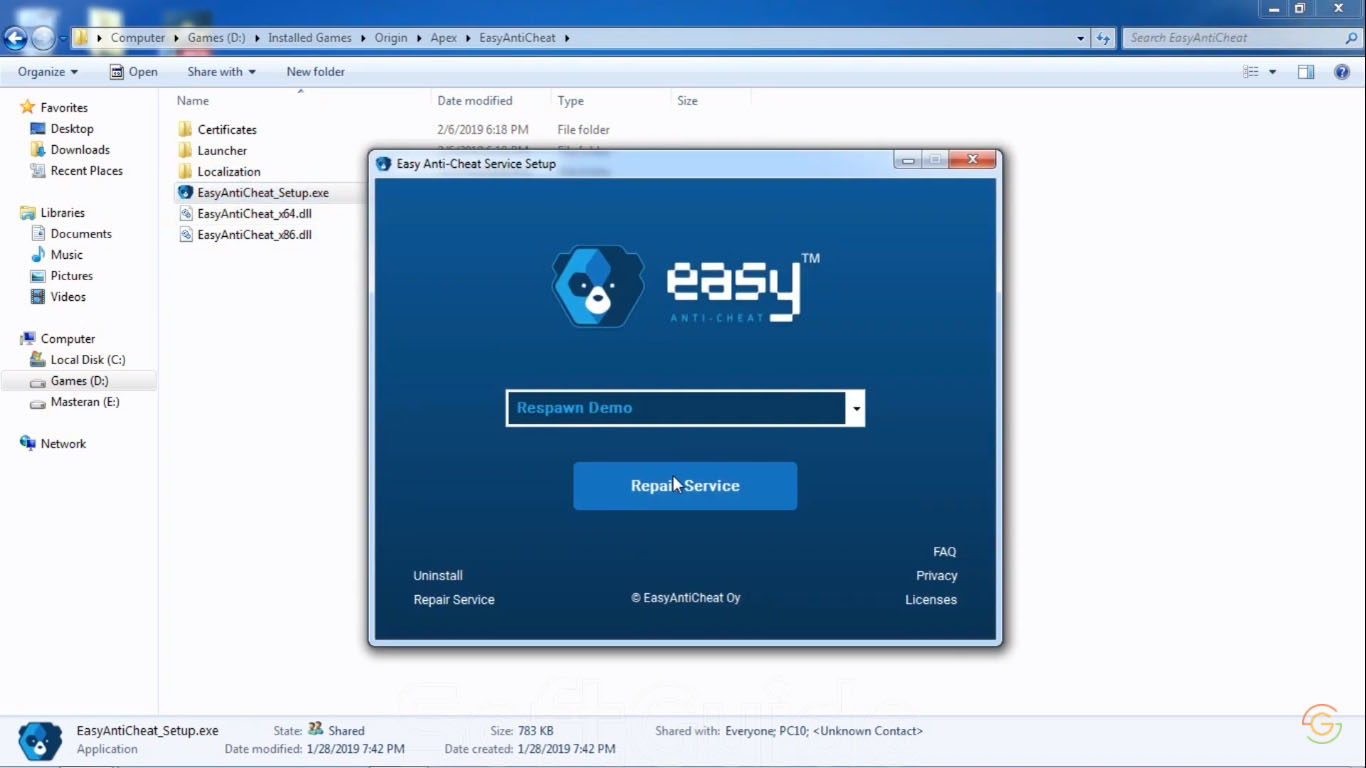Expand the arrow after Games (D:) breadcrumb
The image size is (1366, 768).
[x=257, y=38]
